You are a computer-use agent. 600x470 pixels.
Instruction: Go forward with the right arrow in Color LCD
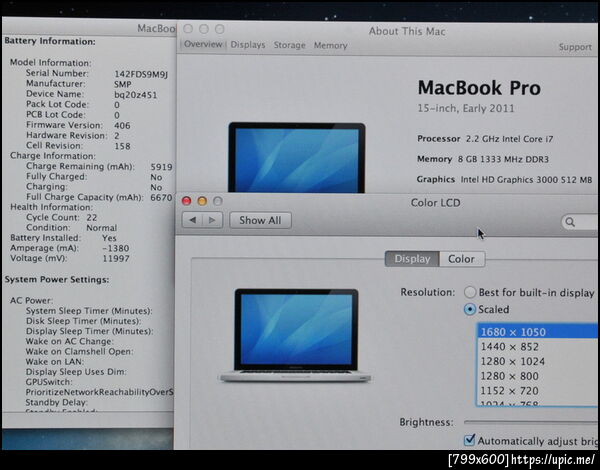(x=212, y=220)
